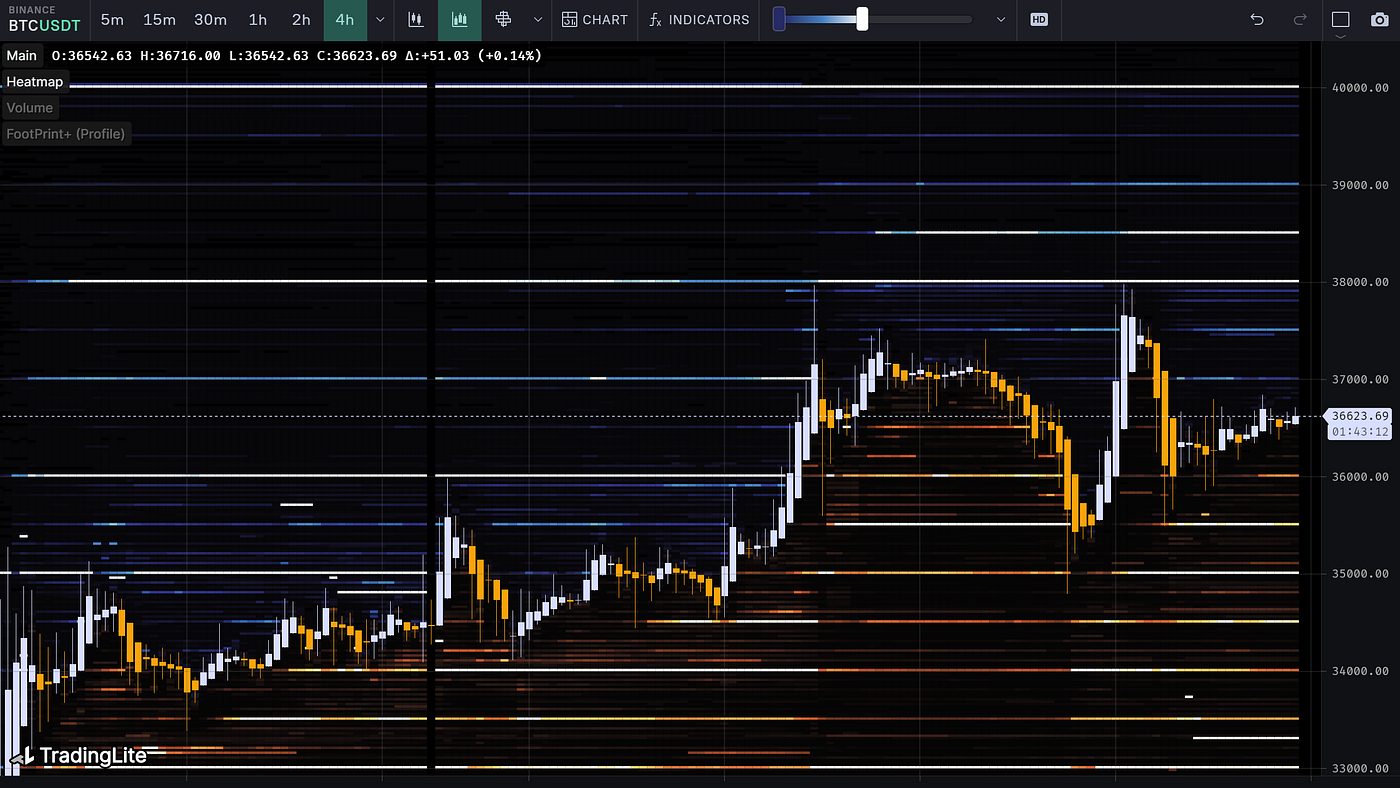Select the highlighted heatmap candles chart icon
This screenshot has height=788, width=1400.
[460, 20]
